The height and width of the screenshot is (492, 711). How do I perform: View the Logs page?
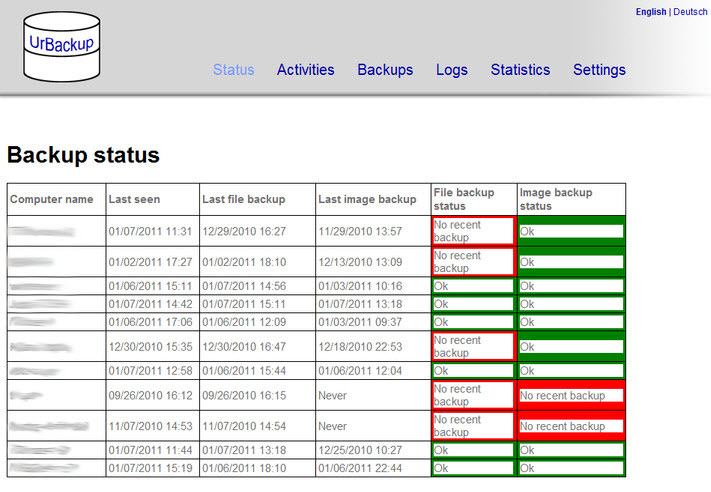451,70
